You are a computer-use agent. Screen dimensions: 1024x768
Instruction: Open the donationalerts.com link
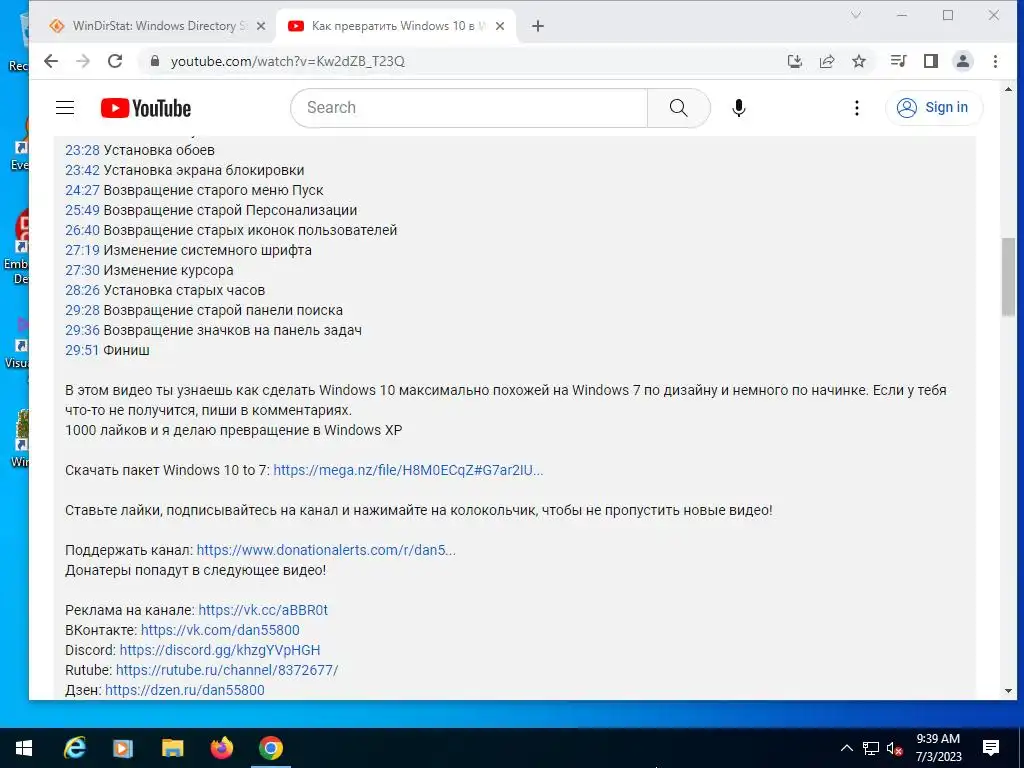click(326, 550)
